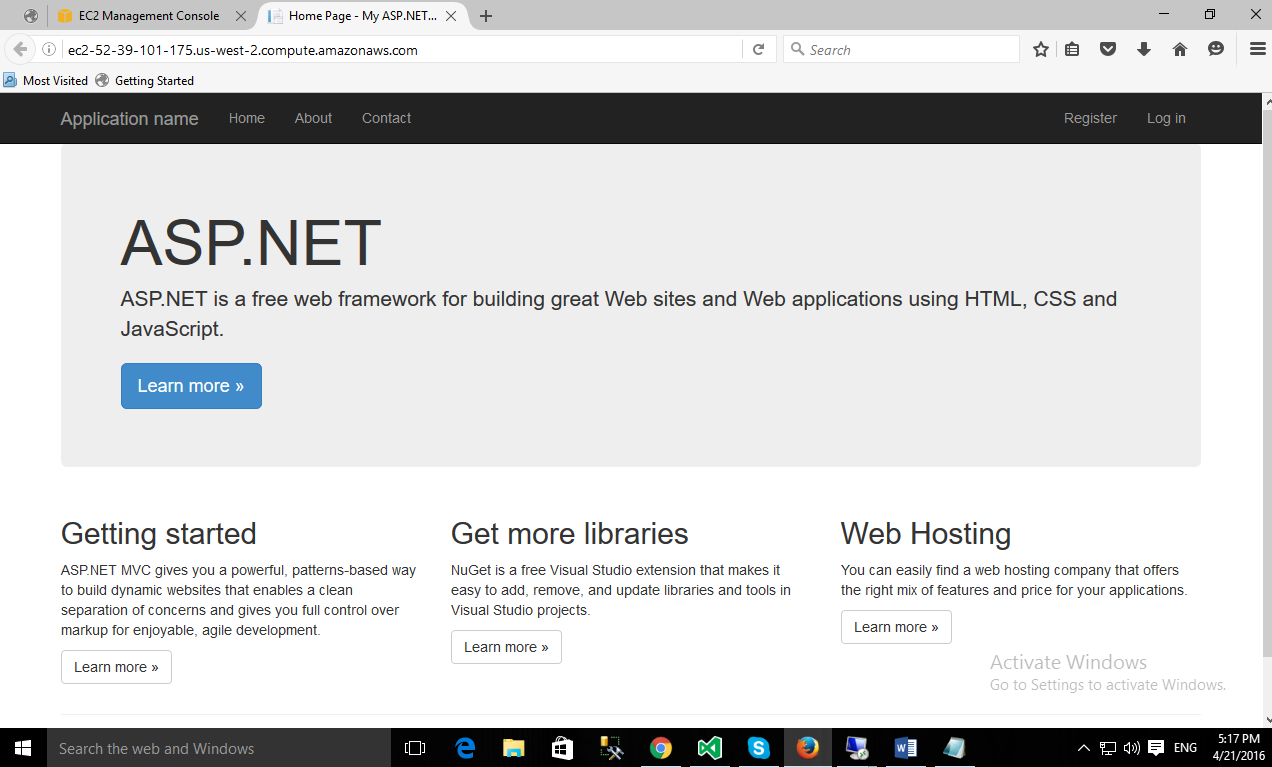This screenshot has width=1272, height=767.
Task: Learn more under Get more libraries
Action: 506,647
